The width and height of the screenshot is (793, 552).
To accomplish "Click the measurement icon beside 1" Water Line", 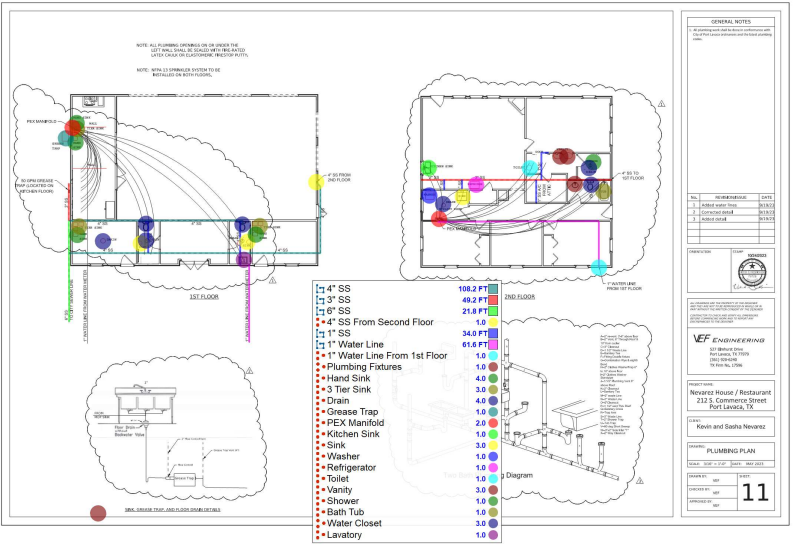I will pyautogui.click(x=320, y=345).
